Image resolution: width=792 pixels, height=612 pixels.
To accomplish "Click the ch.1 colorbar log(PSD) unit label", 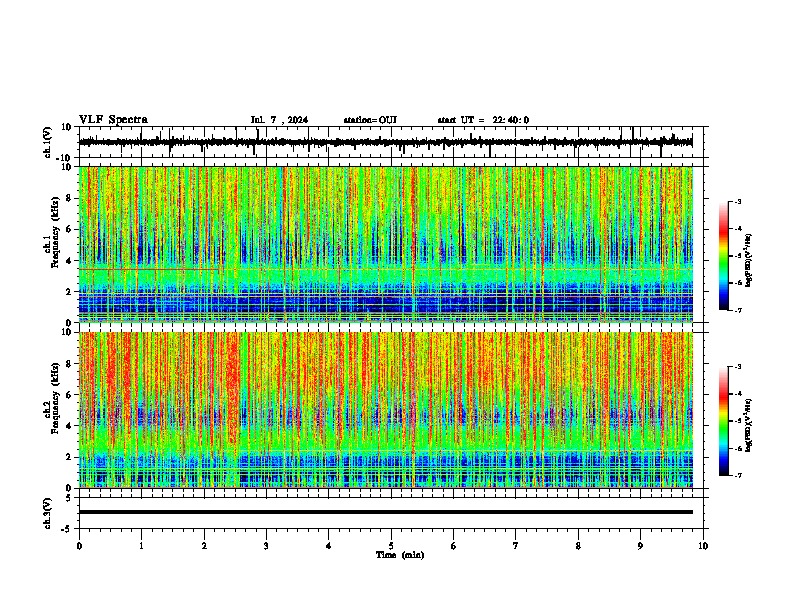I will pyautogui.click(x=749, y=260).
